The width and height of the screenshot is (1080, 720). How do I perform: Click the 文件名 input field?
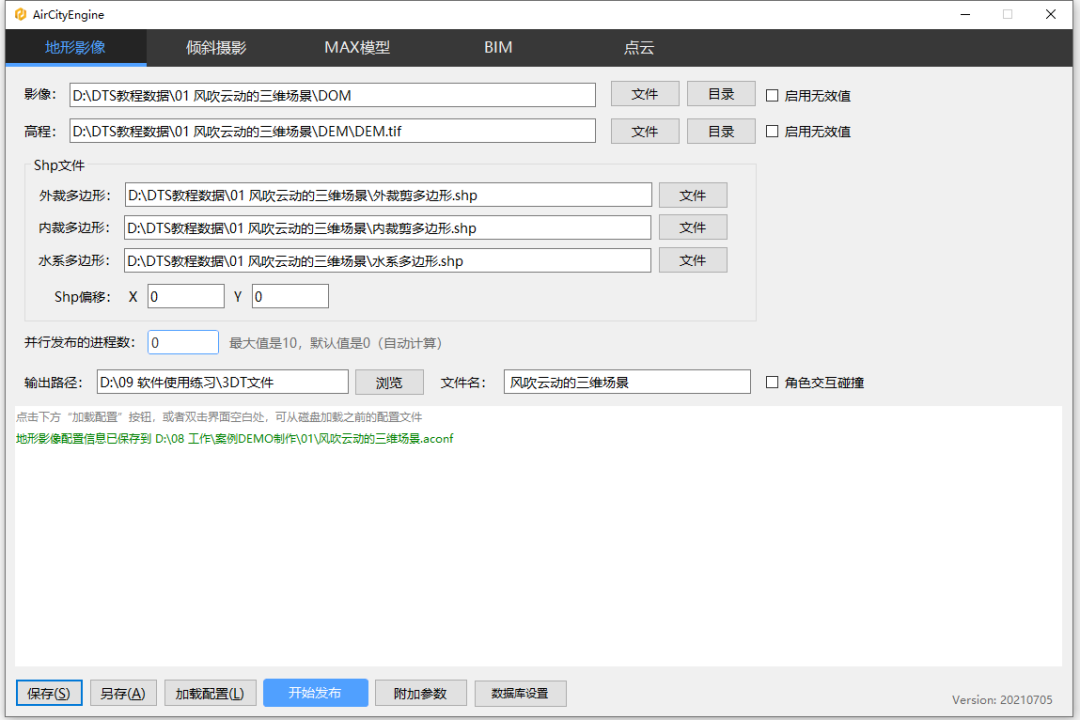[x=627, y=382]
